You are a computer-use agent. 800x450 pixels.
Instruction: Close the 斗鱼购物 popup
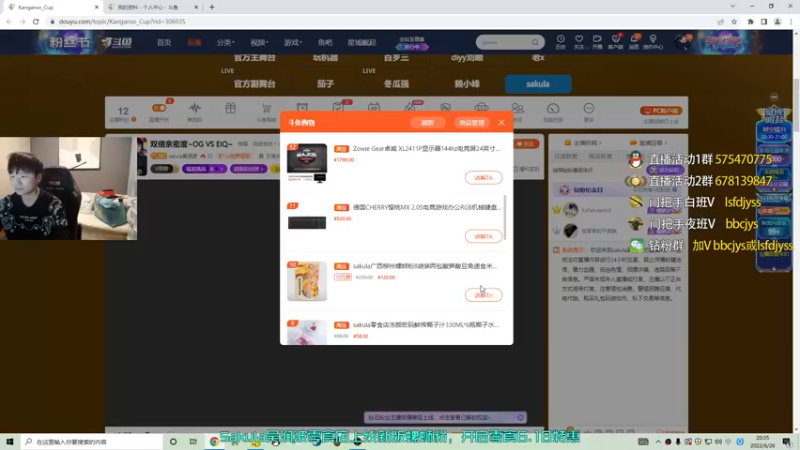click(502, 122)
